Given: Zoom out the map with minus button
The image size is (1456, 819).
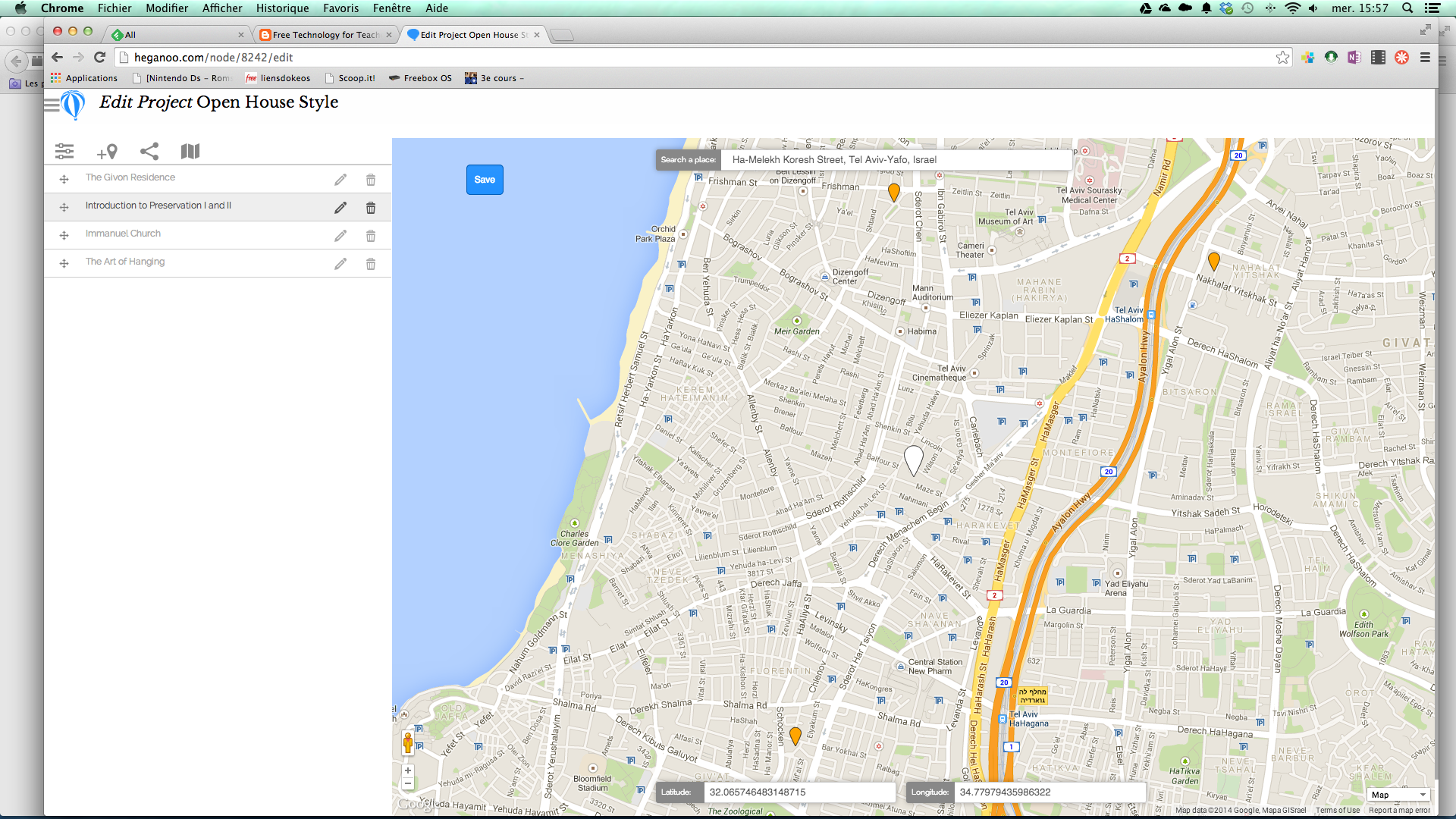Looking at the screenshot, I should click(x=408, y=784).
